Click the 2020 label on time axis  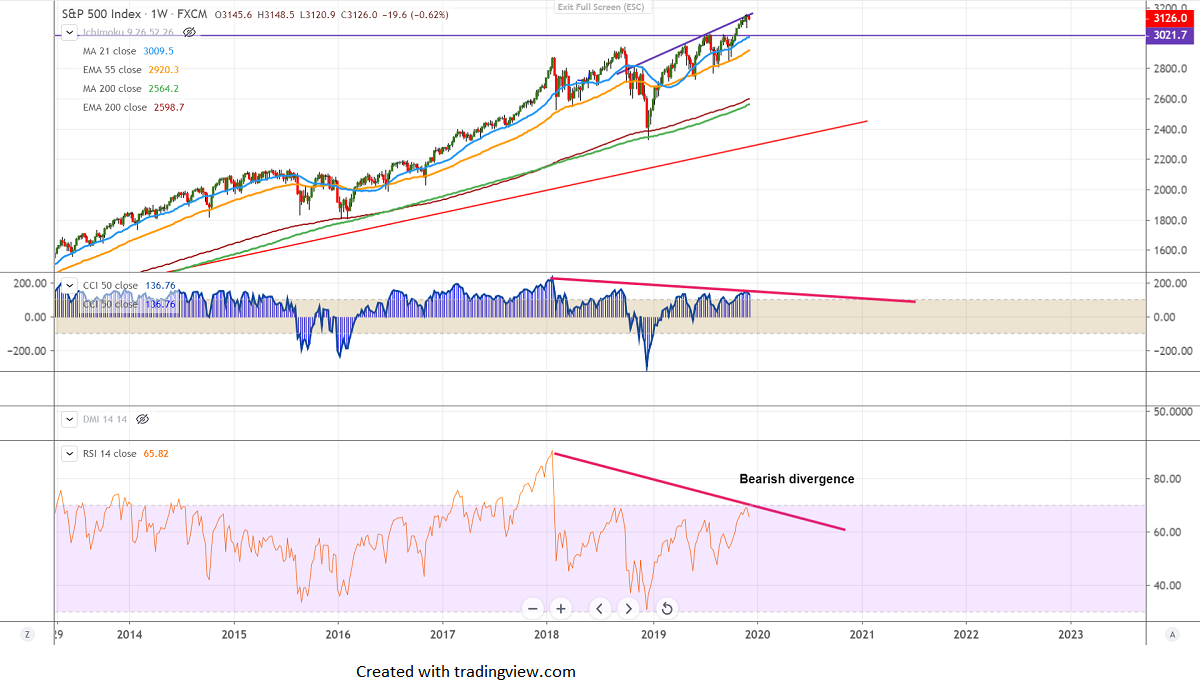[757, 634]
